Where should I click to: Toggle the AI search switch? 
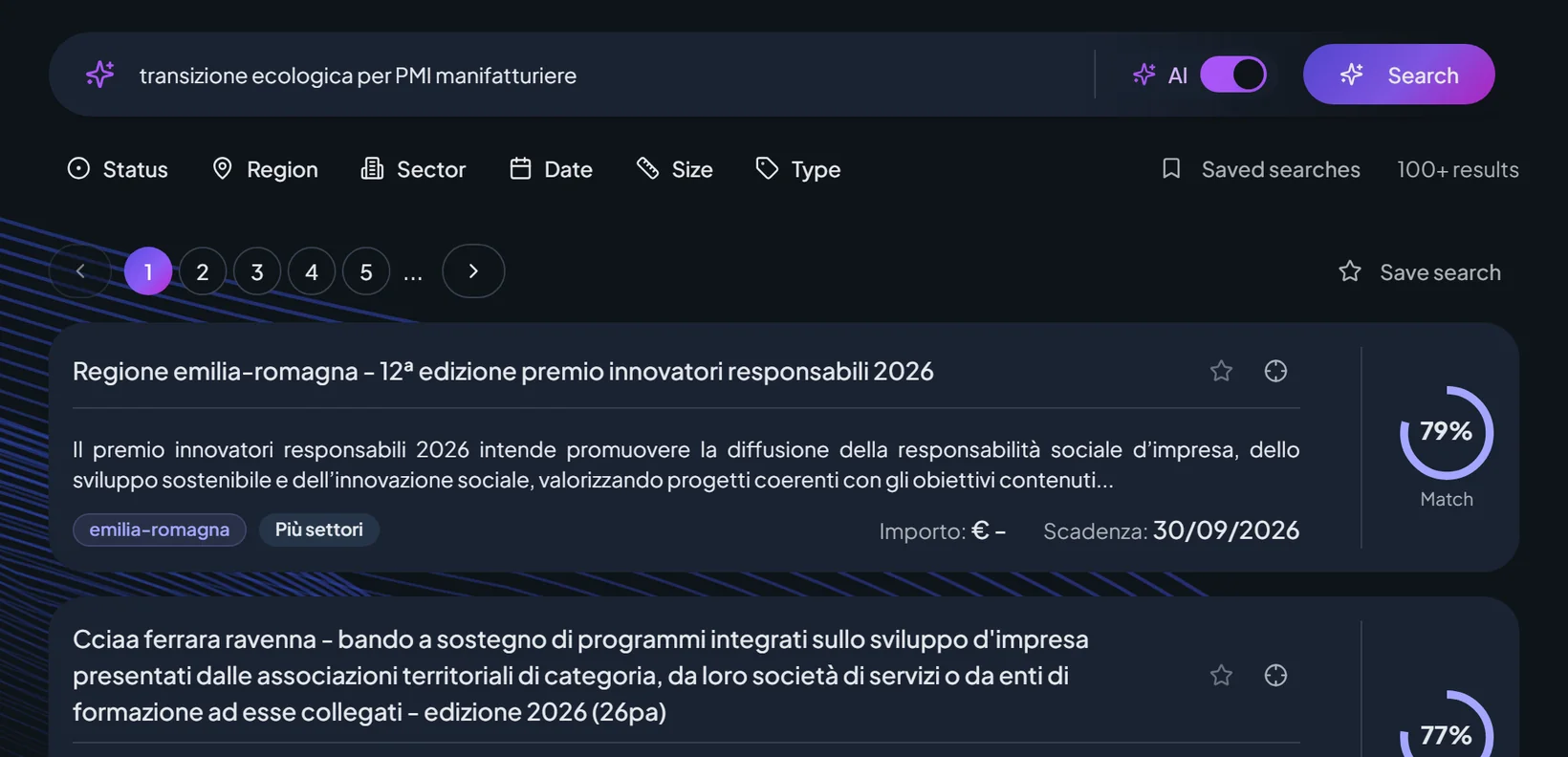[x=1233, y=75]
